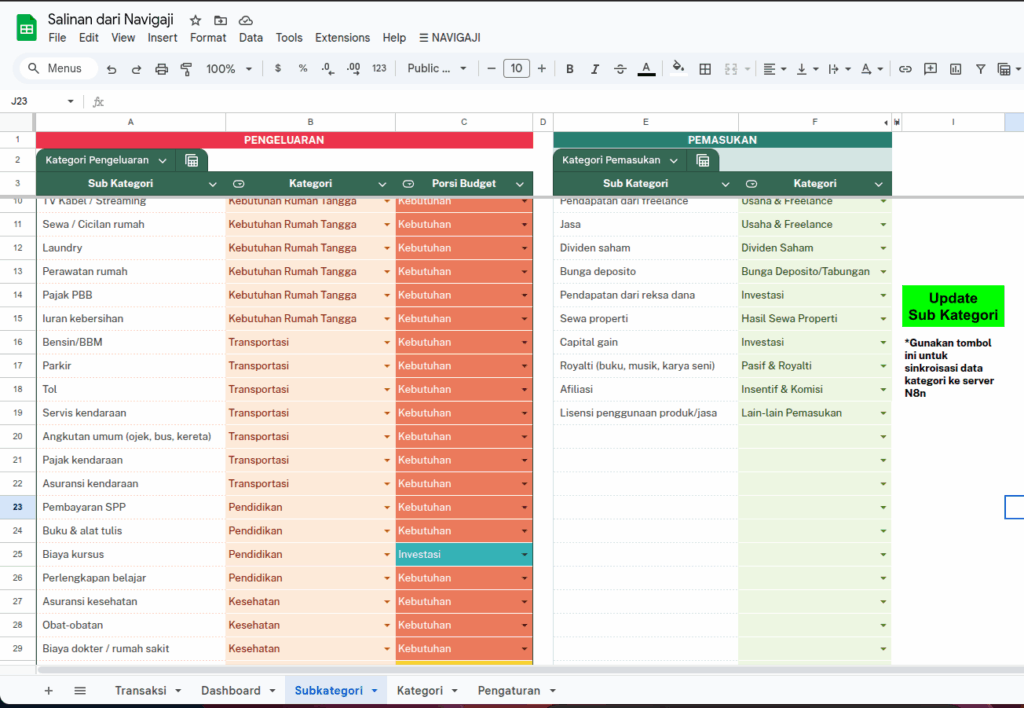Open the create filter icon
1024x708 pixels.
click(x=980, y=69)
